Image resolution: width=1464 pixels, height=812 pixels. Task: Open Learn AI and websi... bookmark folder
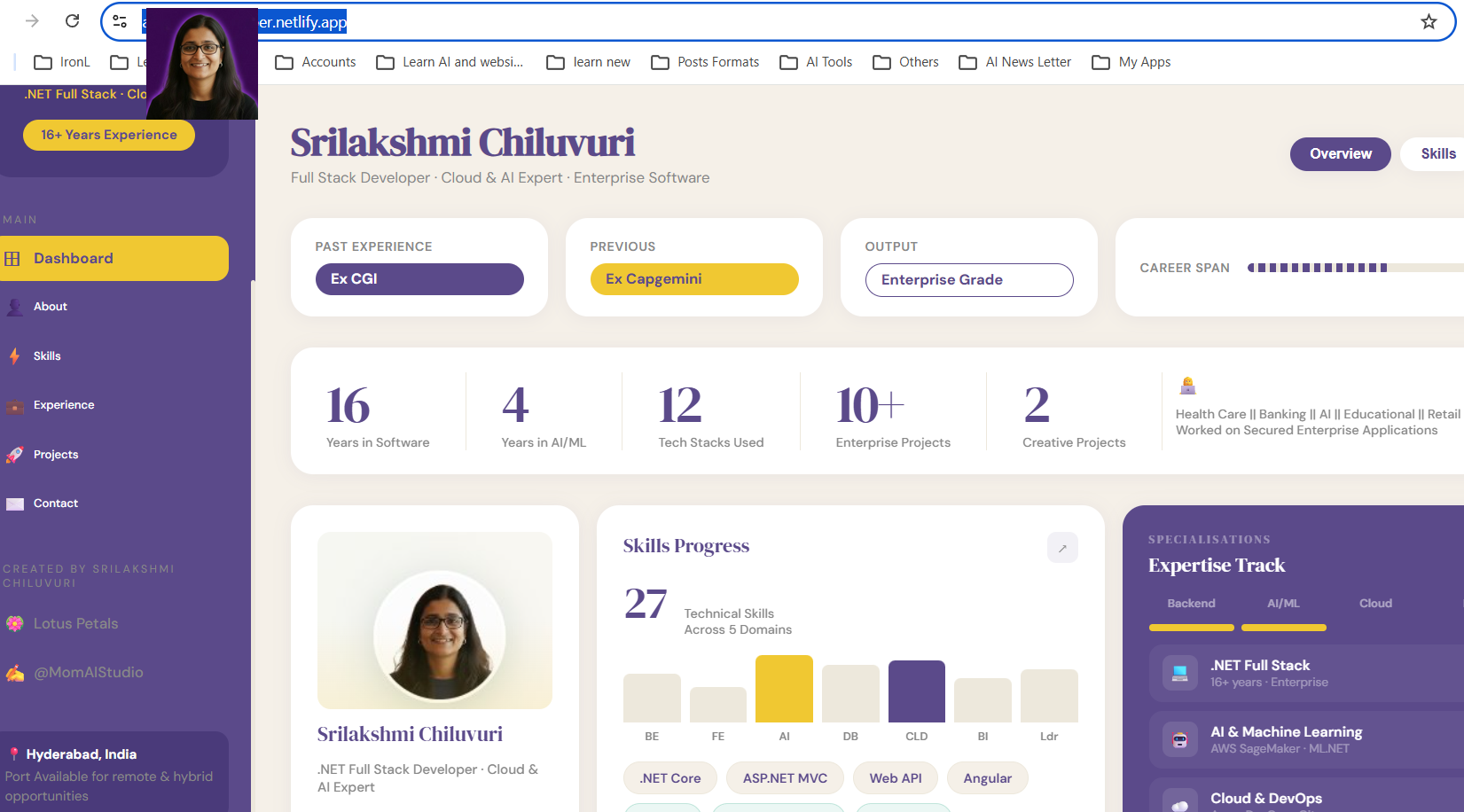pos(450,62)
